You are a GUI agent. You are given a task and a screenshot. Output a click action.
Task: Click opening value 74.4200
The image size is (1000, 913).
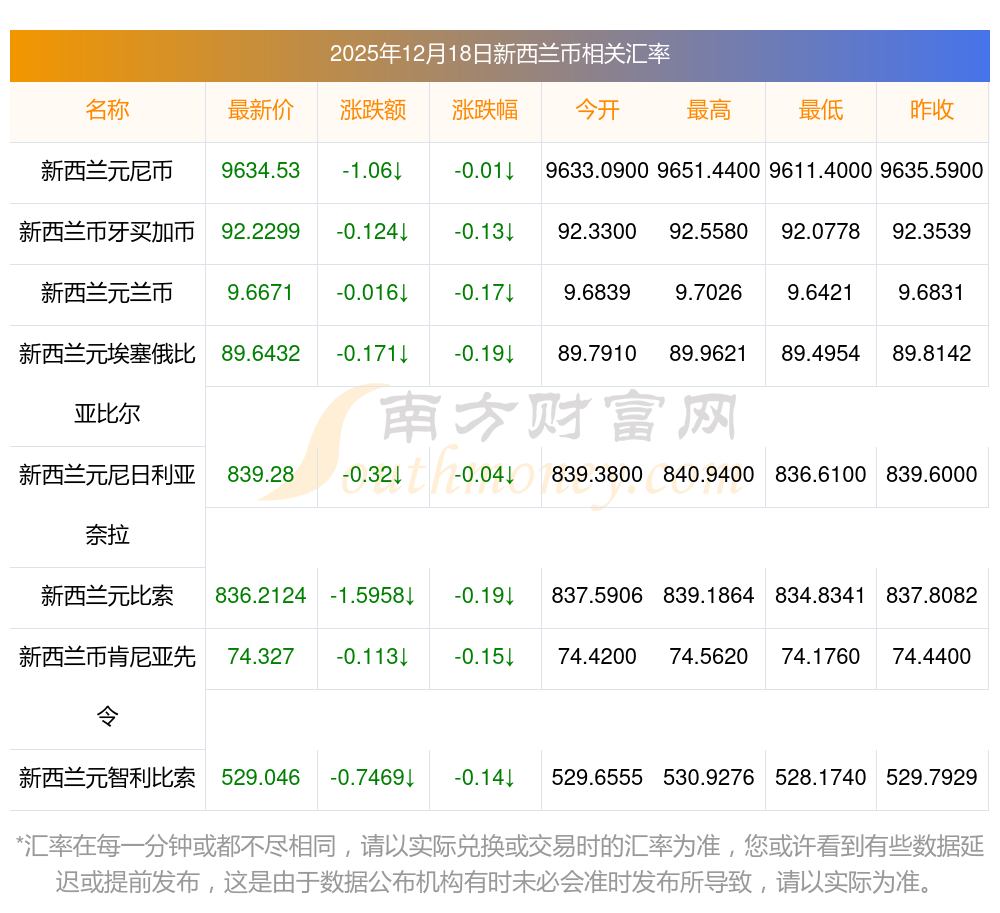click(597, 655)
